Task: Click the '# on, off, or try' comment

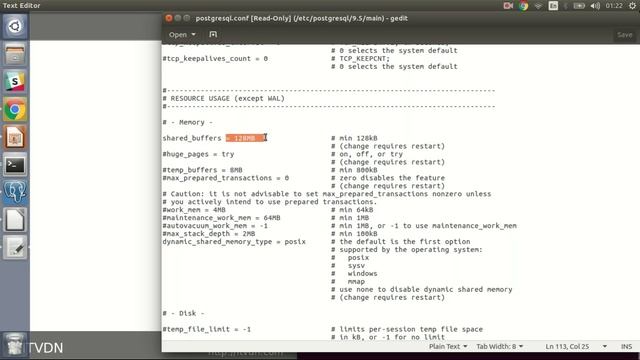Action: point(367,154)
